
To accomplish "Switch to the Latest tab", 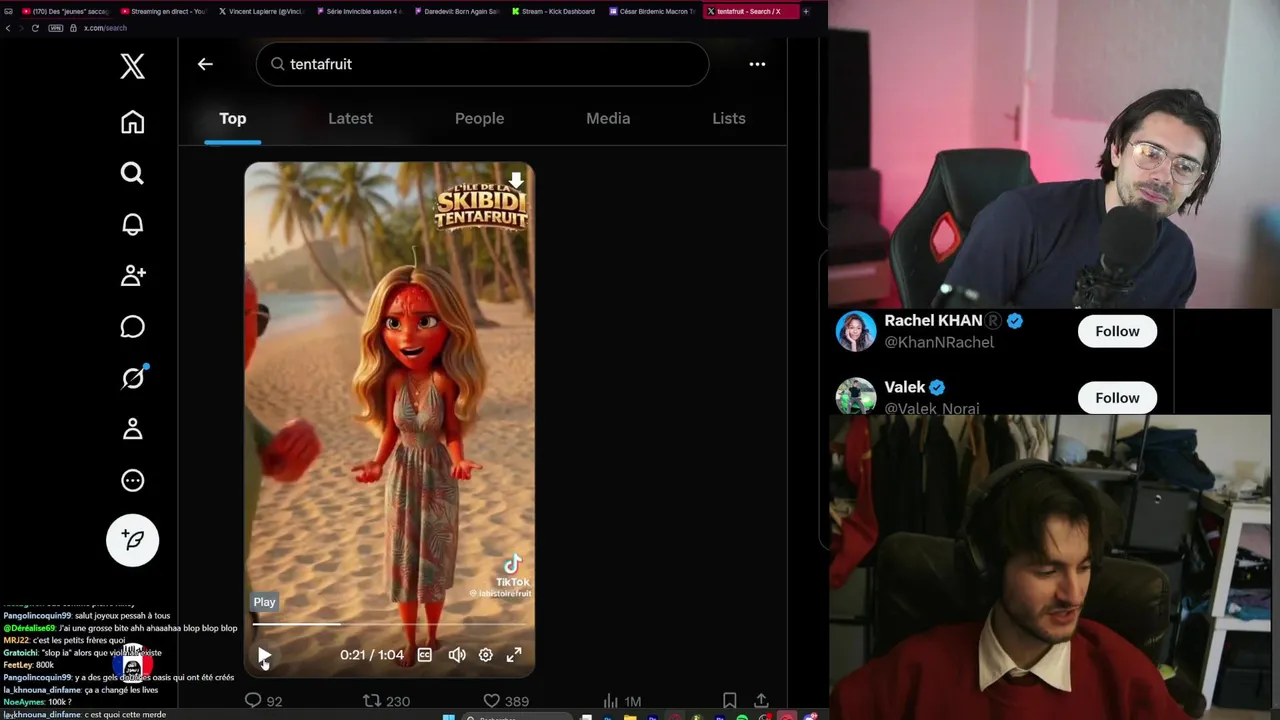I will pos(350,118).
